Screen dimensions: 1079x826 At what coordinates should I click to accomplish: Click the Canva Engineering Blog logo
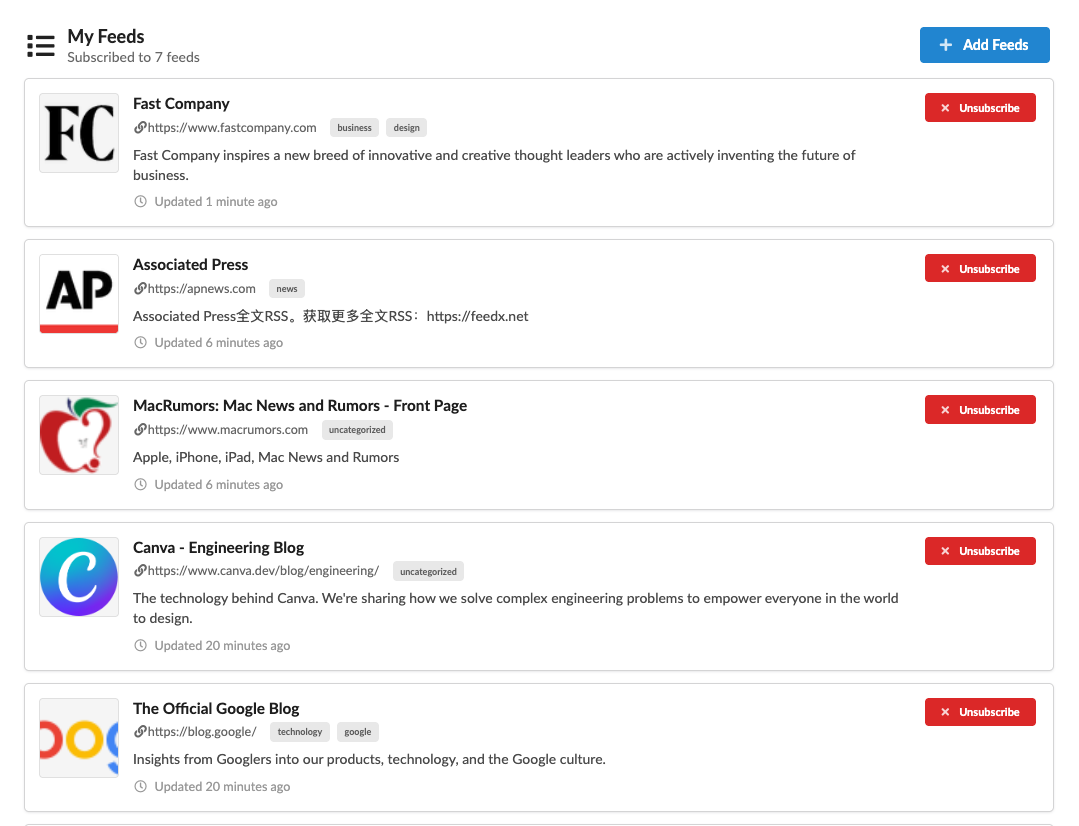pyautogui.click(x=78, y=576)
